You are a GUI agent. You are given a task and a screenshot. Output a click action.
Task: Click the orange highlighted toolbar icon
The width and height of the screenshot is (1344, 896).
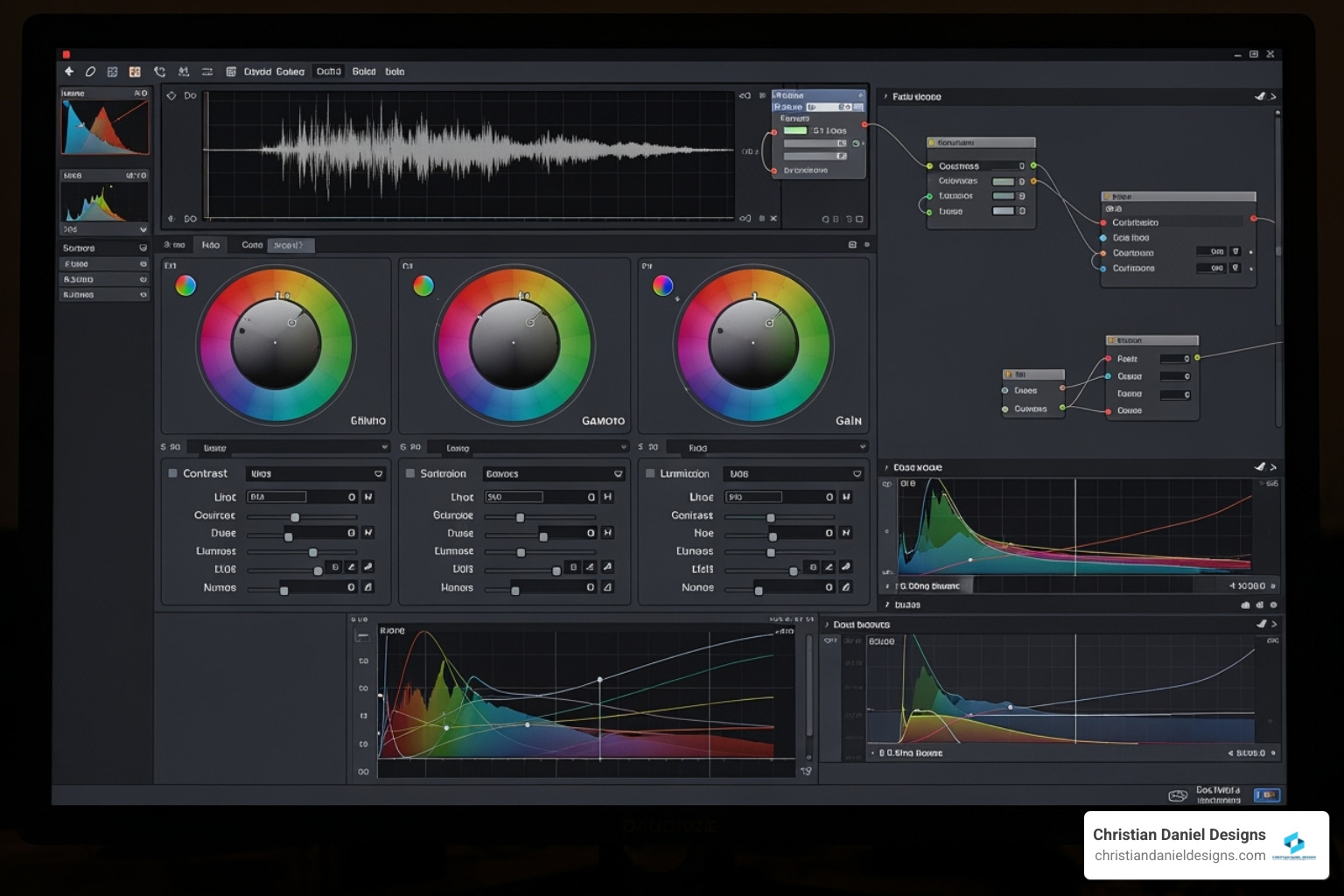click(x=133, y=71)
